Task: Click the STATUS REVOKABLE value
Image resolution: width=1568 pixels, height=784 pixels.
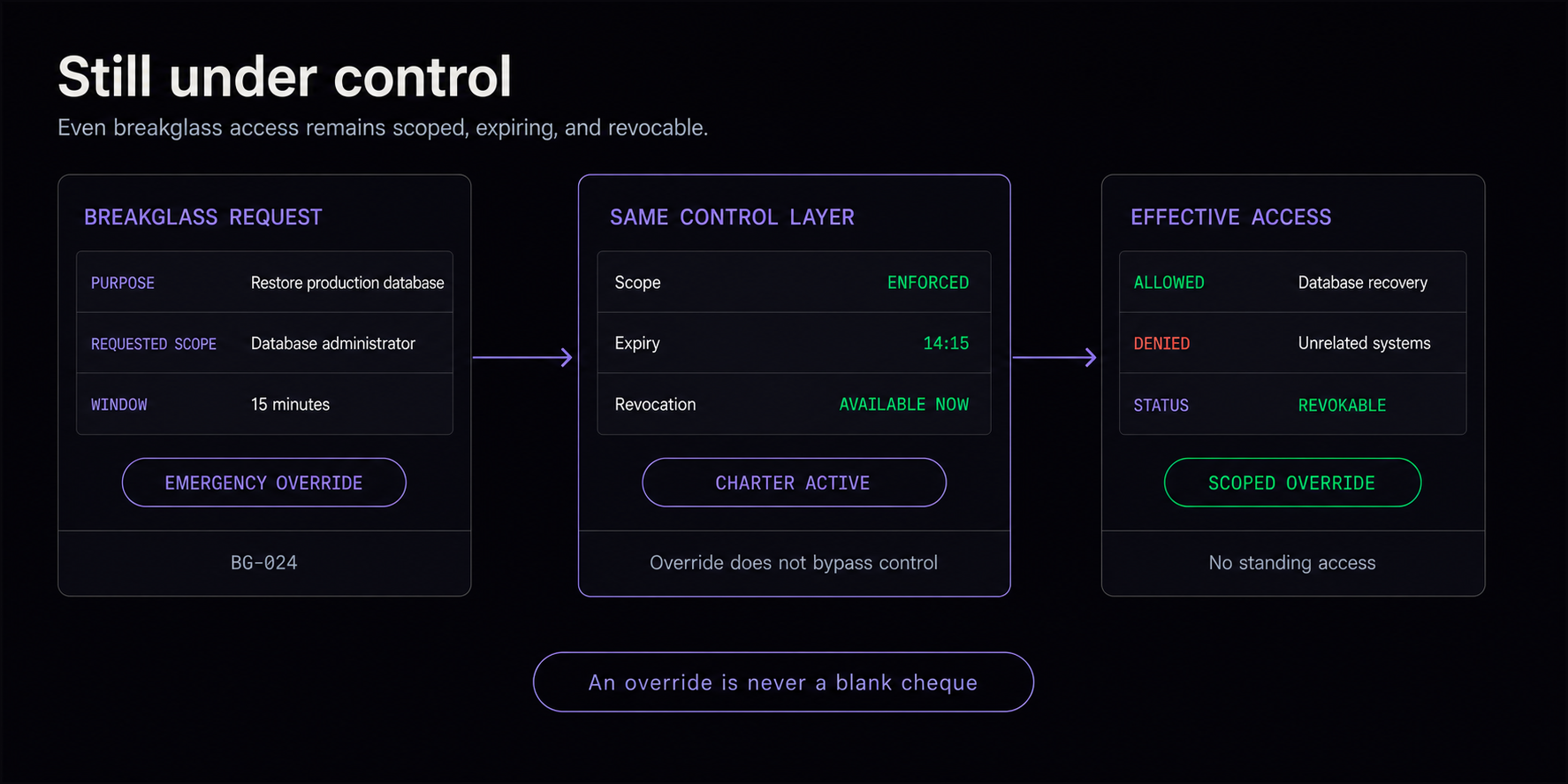Action: [x=1342, y=405]
